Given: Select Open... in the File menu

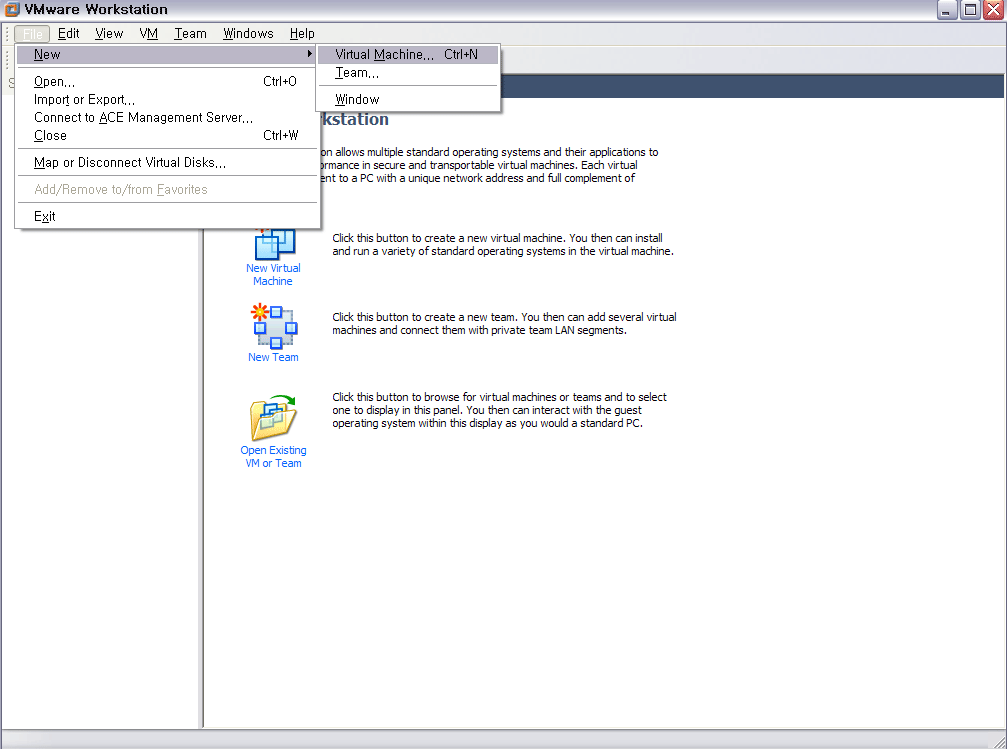Looking at the screenshot, I should 167,82.
